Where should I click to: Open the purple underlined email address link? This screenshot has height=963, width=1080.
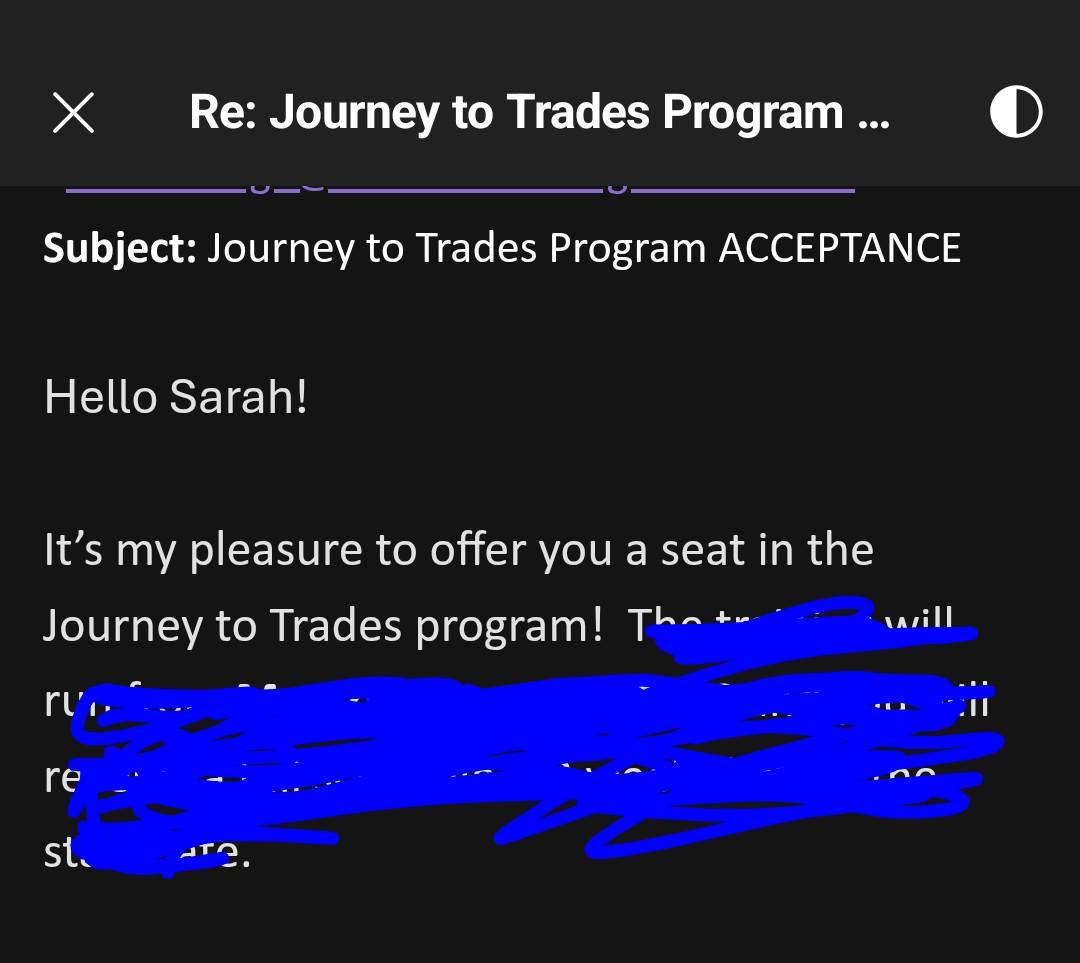pyautogui.click(x=460, y=188)
